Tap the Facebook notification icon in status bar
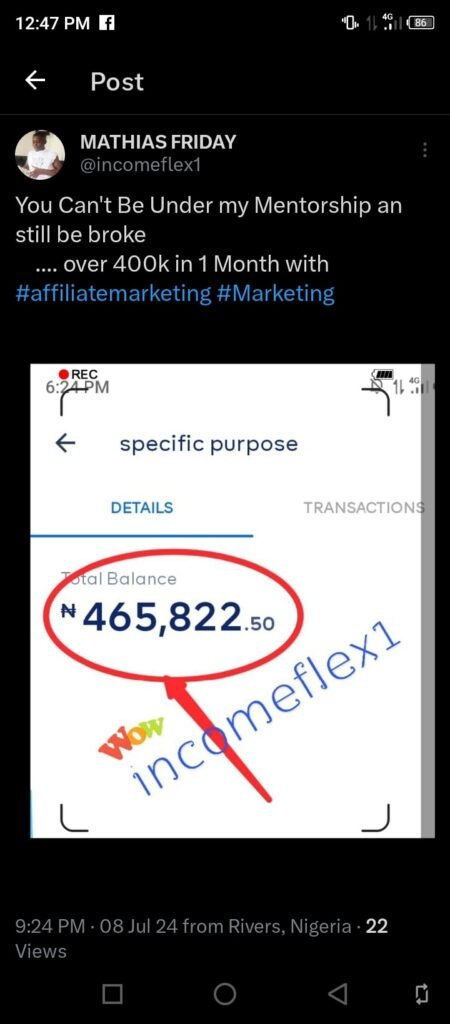The image size is (450, 1024). pyautogui.click(x=106, y=23)
